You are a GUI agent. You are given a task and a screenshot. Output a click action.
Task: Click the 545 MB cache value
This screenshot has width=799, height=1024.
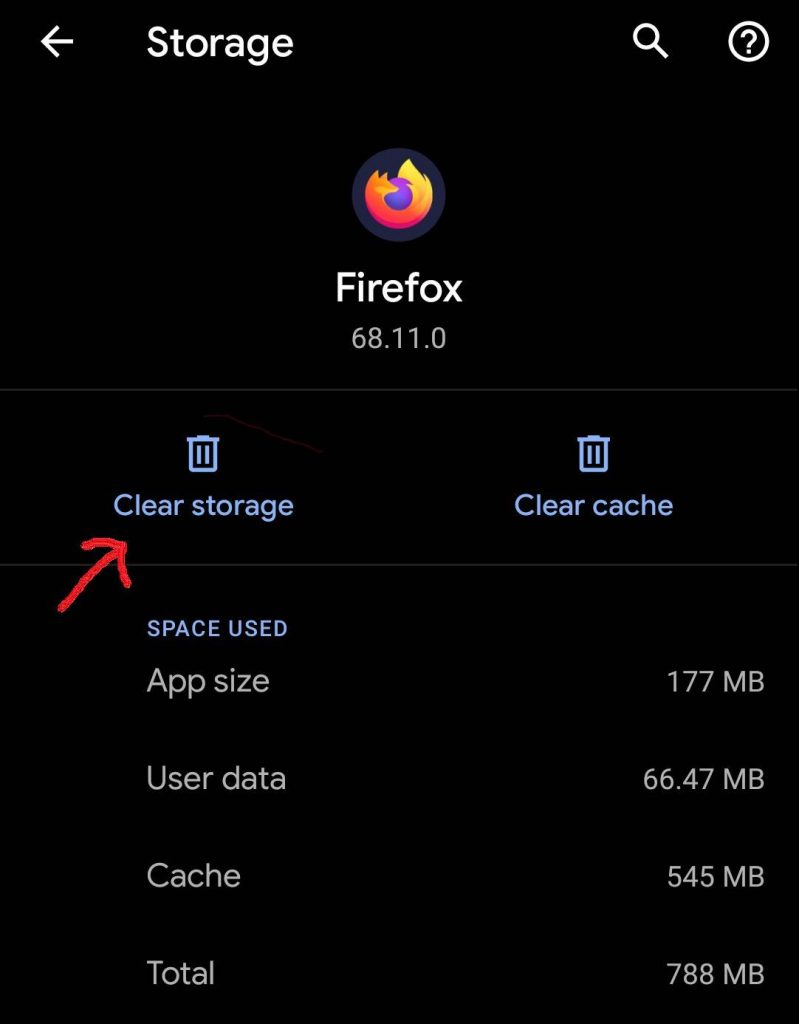tap(715, 877)
